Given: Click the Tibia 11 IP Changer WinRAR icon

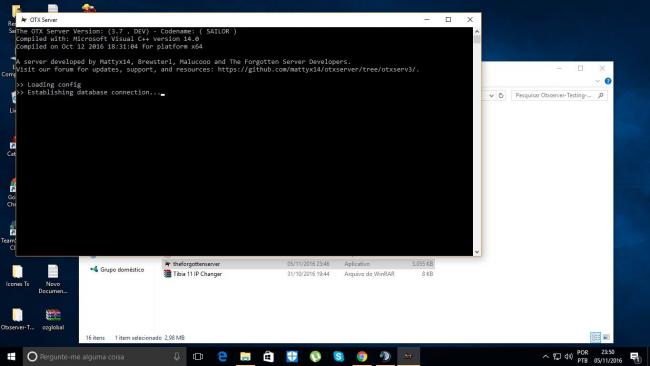Looking at the screenshot, I should pos(167,274).
